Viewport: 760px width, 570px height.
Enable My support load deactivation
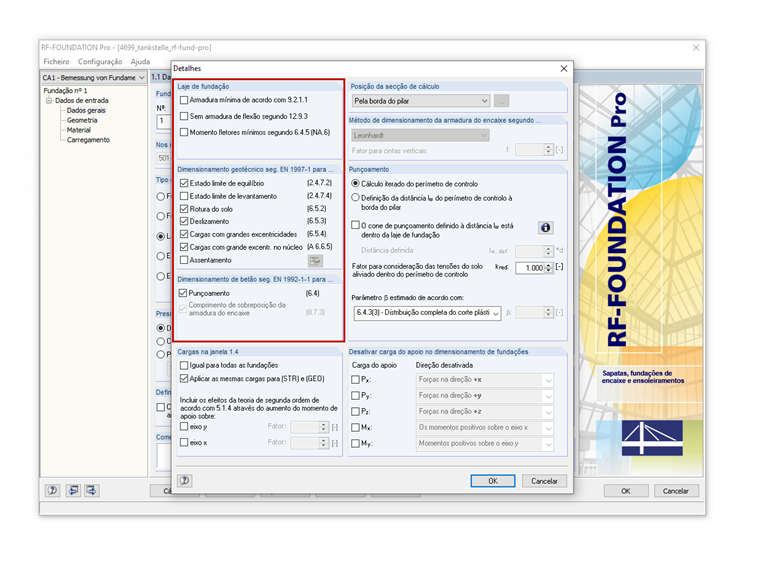tap(355, 443)
